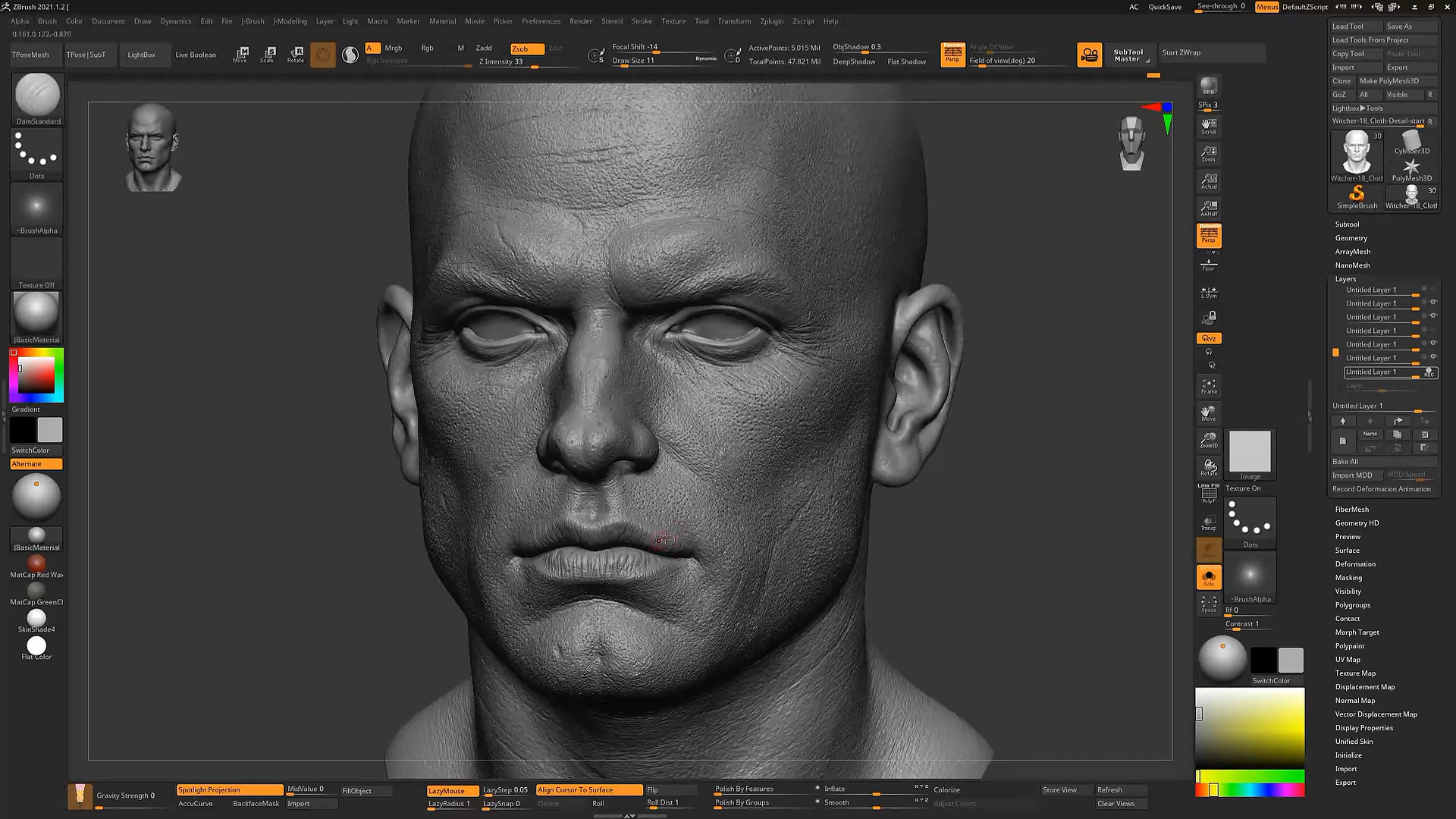The width and height of the screenshot is (1456, 819).
Task: Expand the Geometry palette section
Action: tap(1351, 238)
